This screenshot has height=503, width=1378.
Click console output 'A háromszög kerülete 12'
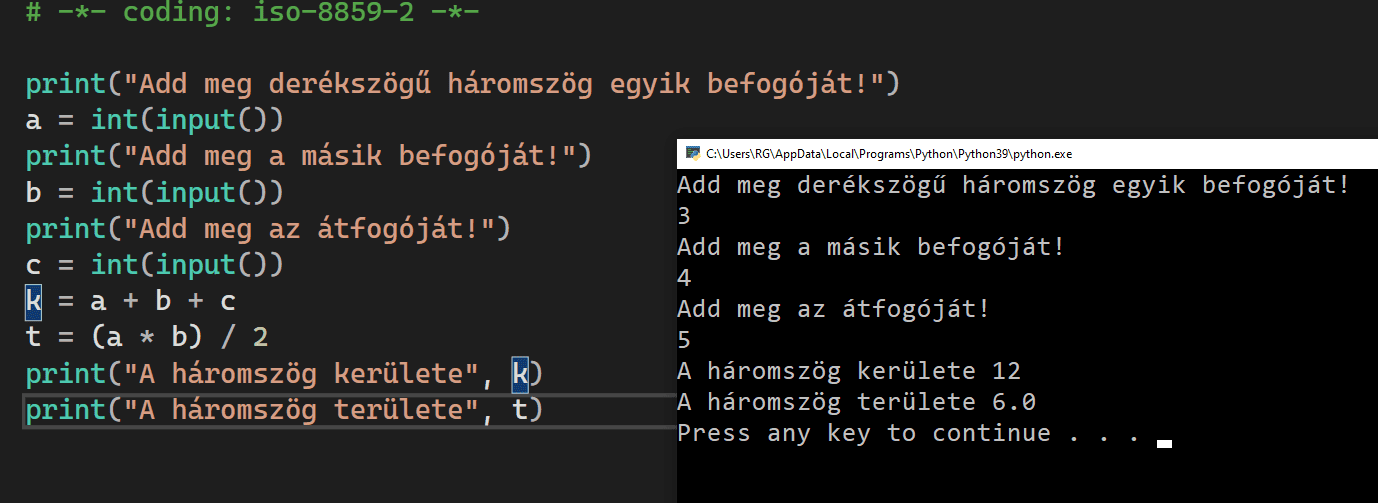point(848,371)
